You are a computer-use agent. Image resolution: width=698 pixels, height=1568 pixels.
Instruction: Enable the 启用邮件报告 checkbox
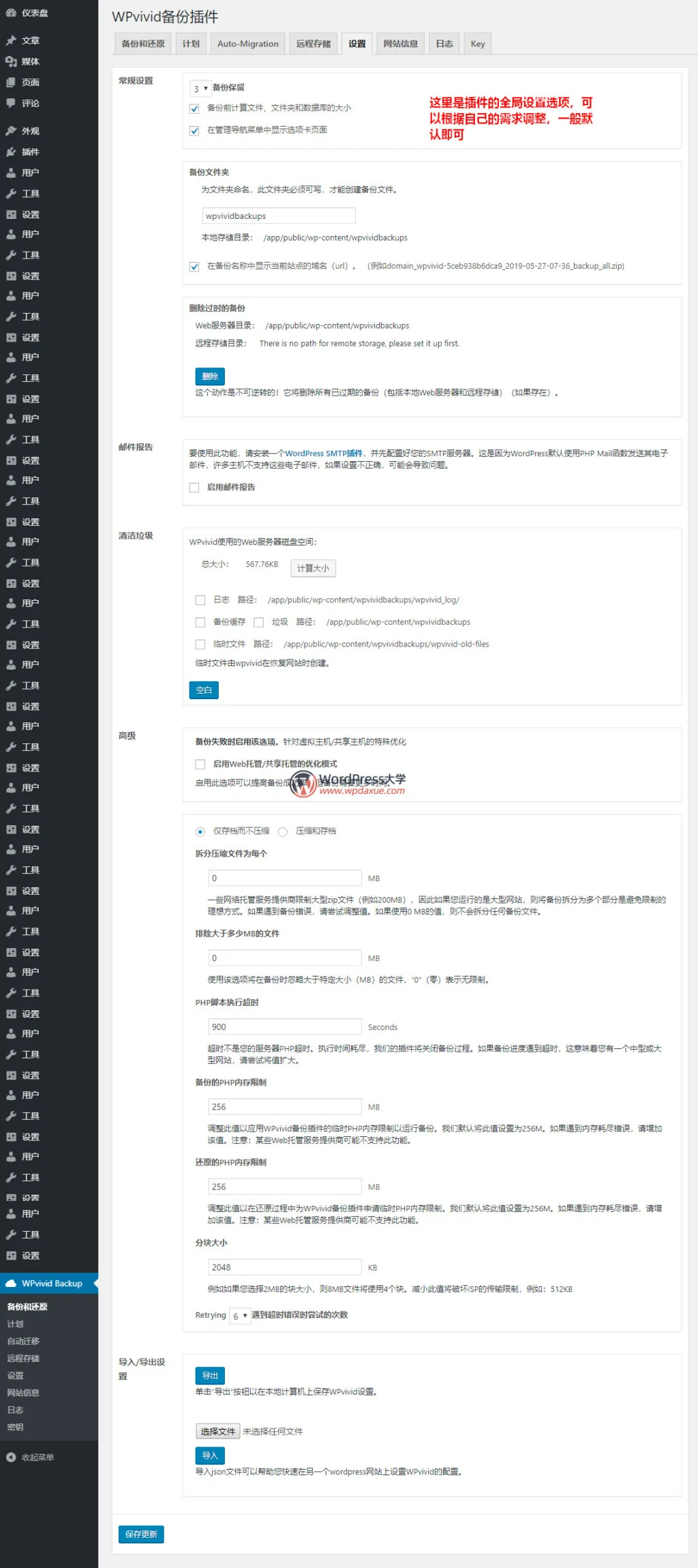[194, 488]
